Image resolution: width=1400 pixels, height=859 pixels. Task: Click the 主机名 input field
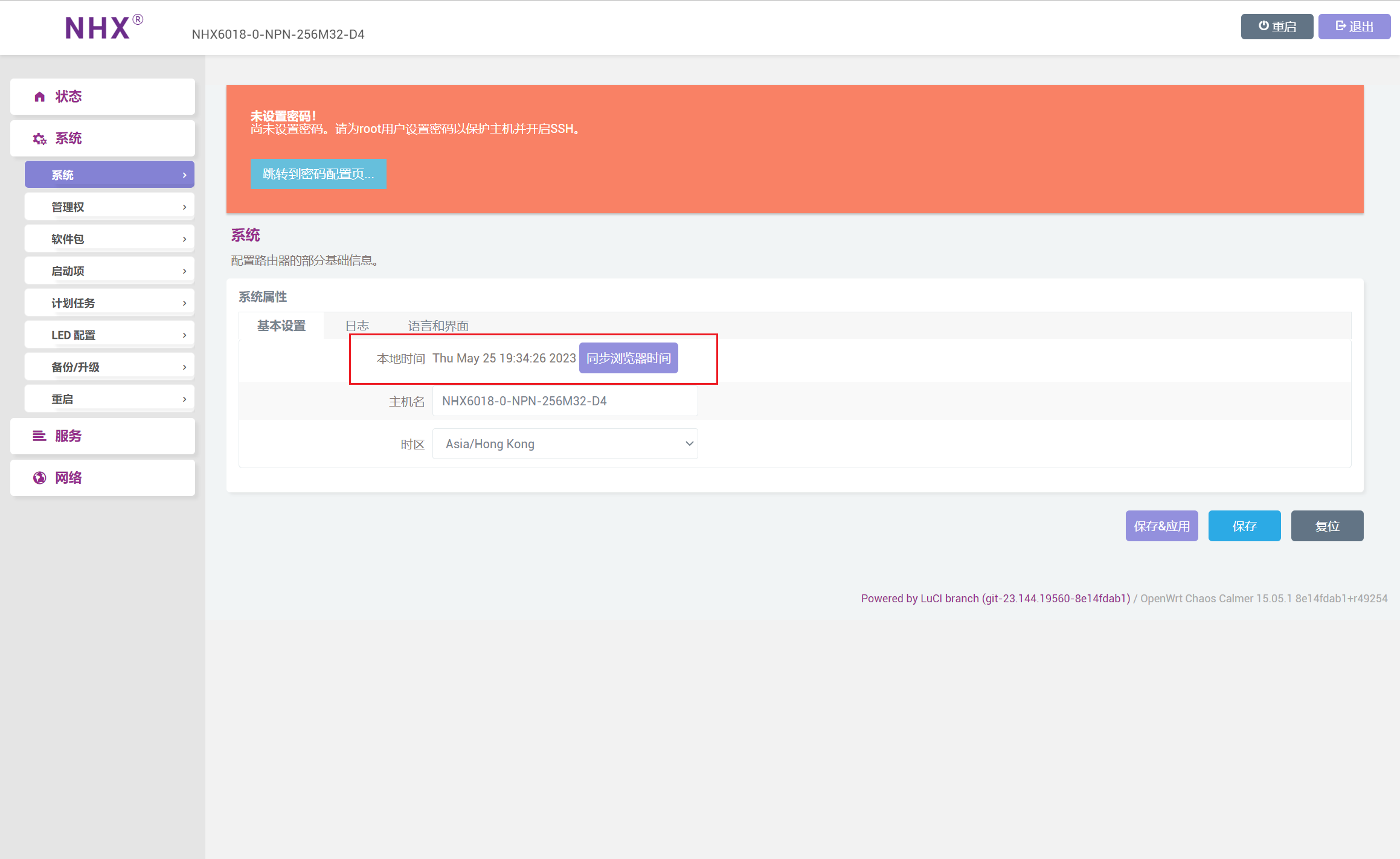pos(565,401)
